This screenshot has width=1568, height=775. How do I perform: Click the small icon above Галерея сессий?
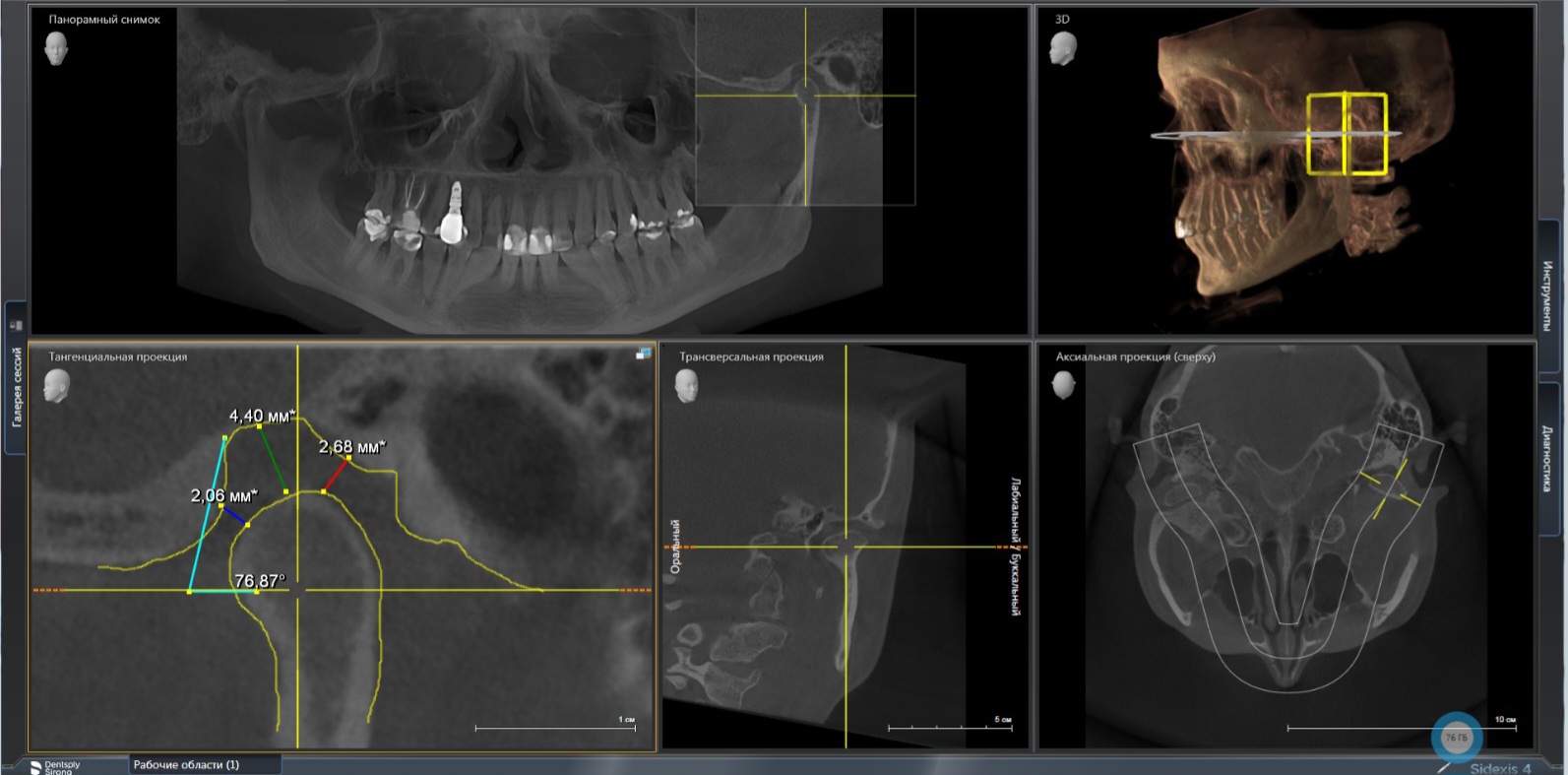16,325
